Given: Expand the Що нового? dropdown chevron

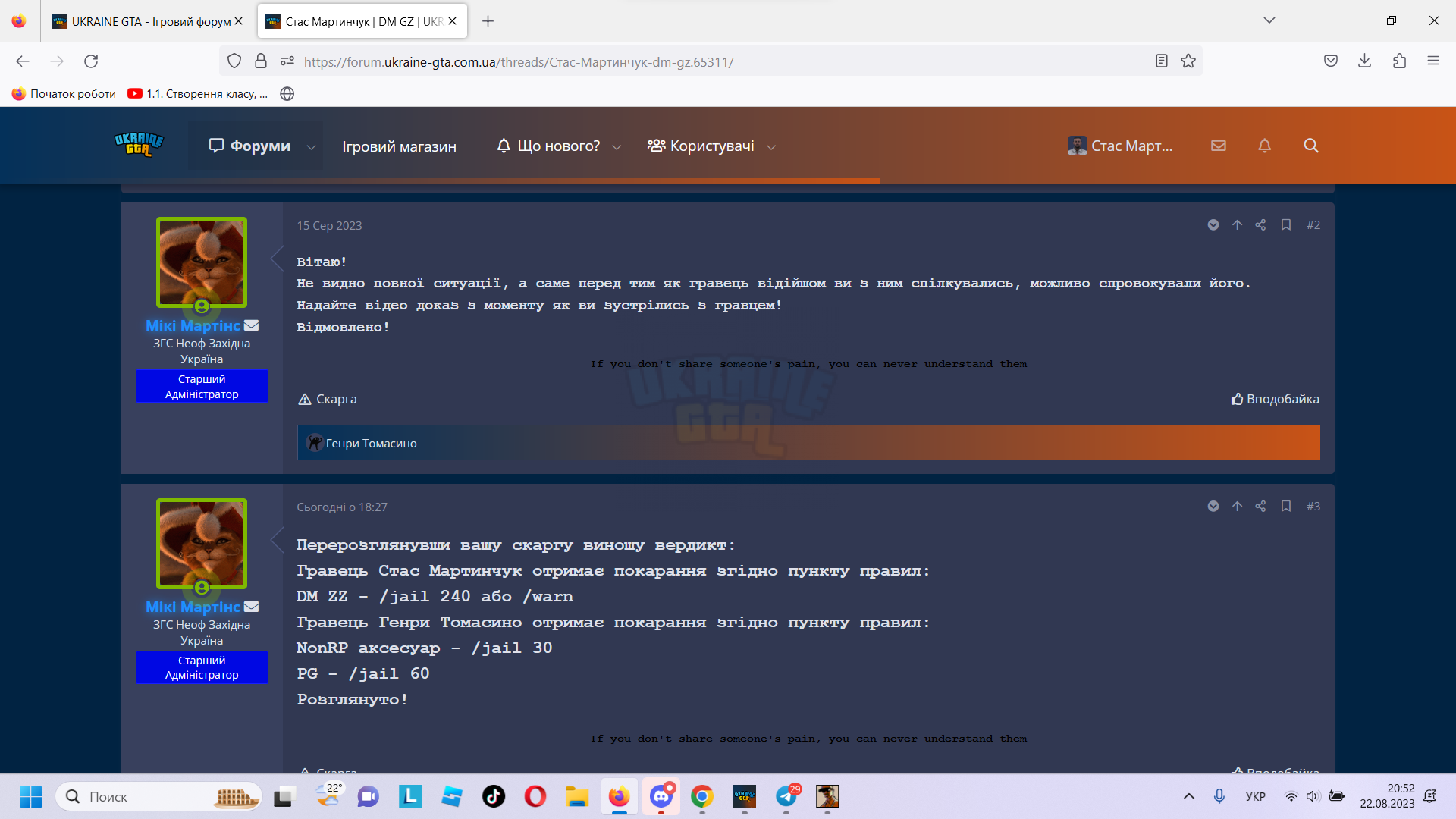Looking at the screenshot, I should 617,147.
